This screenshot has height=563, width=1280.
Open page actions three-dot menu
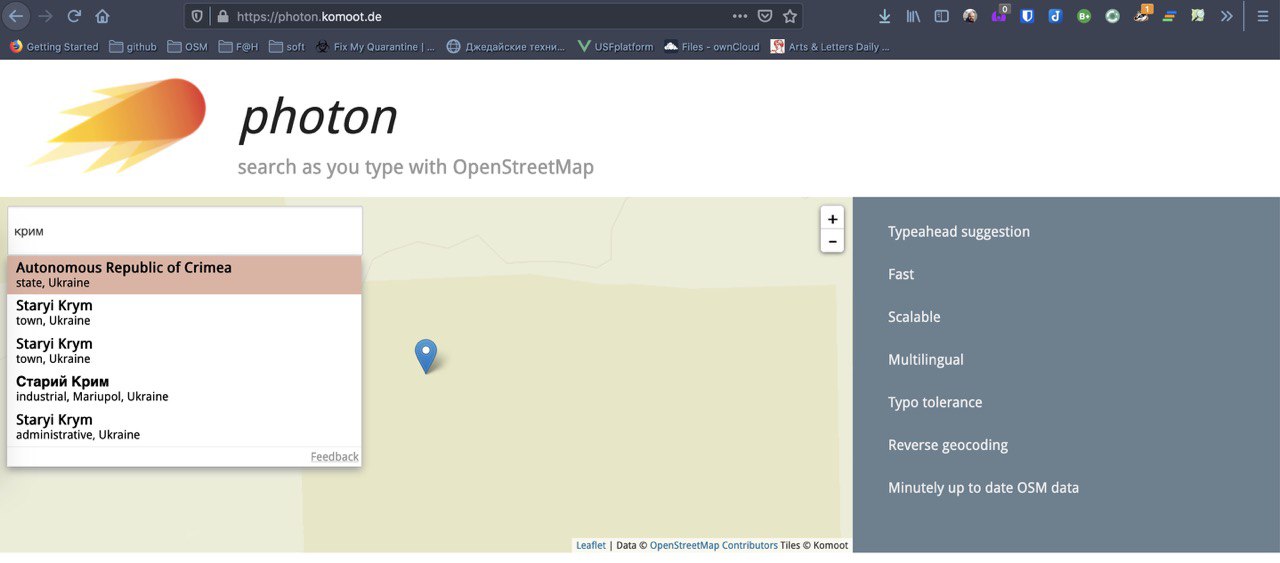[740, 16]
